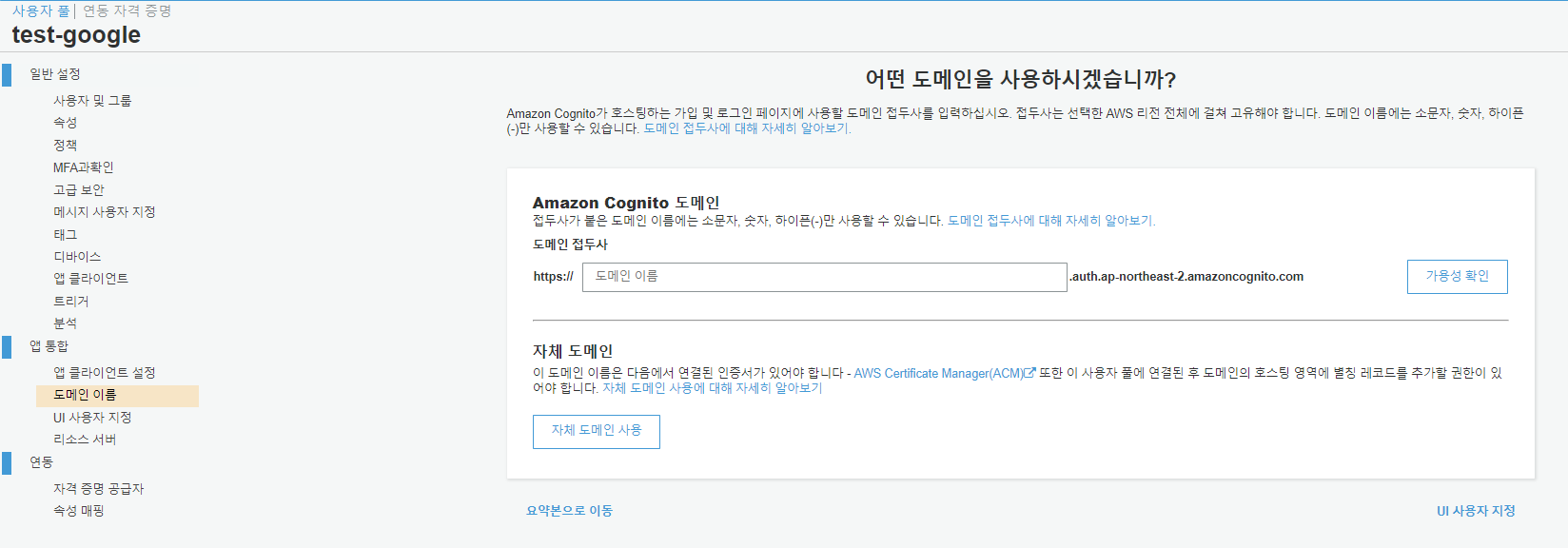1568x548 pixels.
Task: Open 디바이스 sidebar item
Action: click(x=77, y=257)
